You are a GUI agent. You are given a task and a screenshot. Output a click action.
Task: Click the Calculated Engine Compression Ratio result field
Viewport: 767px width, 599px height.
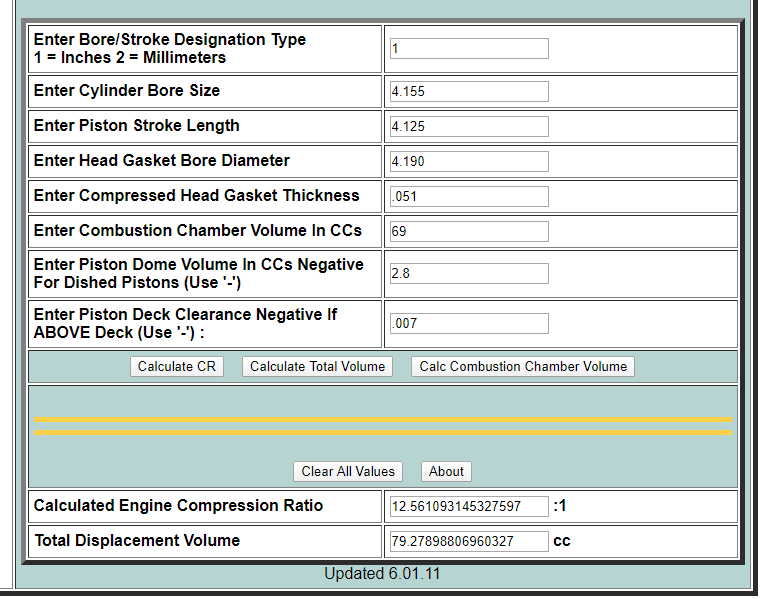[468, 507]
